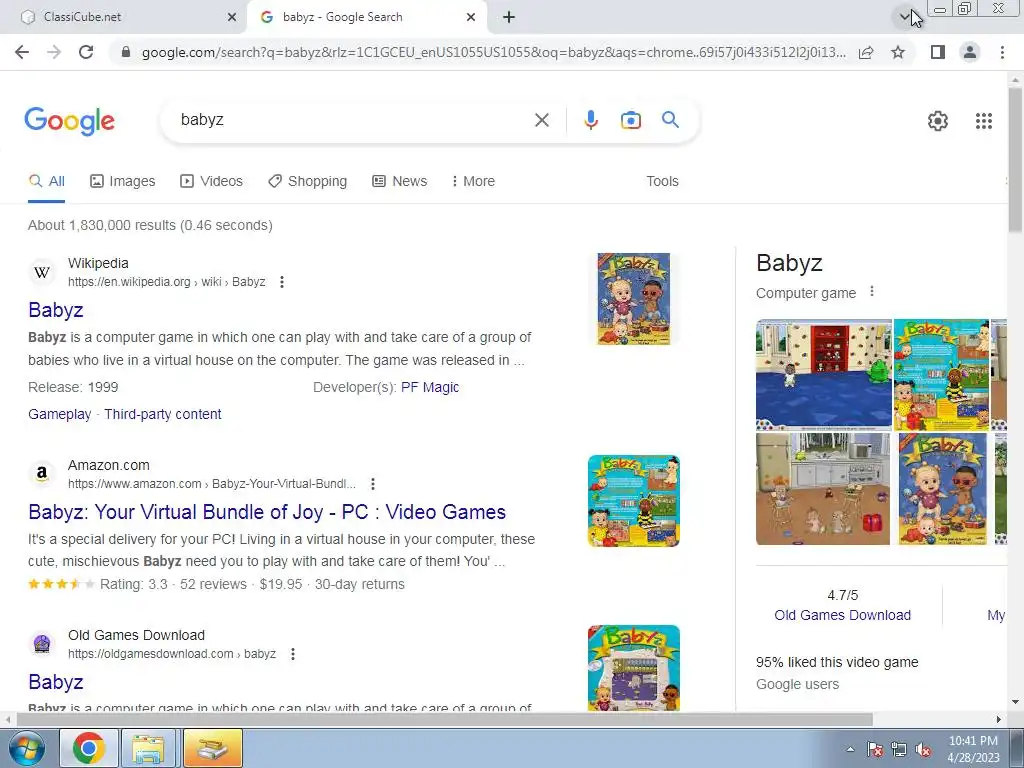Open Wikipedia result box art thumbnail

633,298
